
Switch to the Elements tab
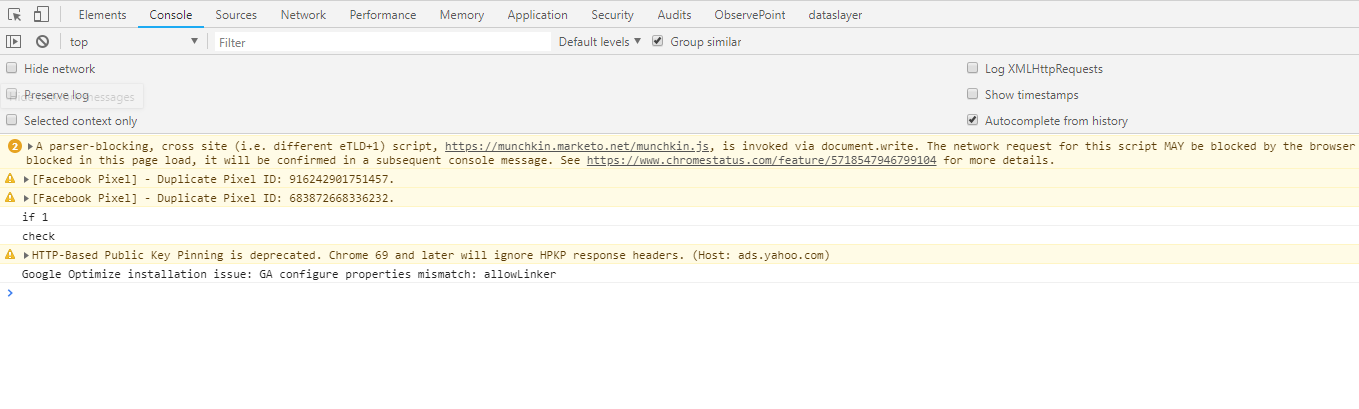pyautogui.click(x=103, y=15)
